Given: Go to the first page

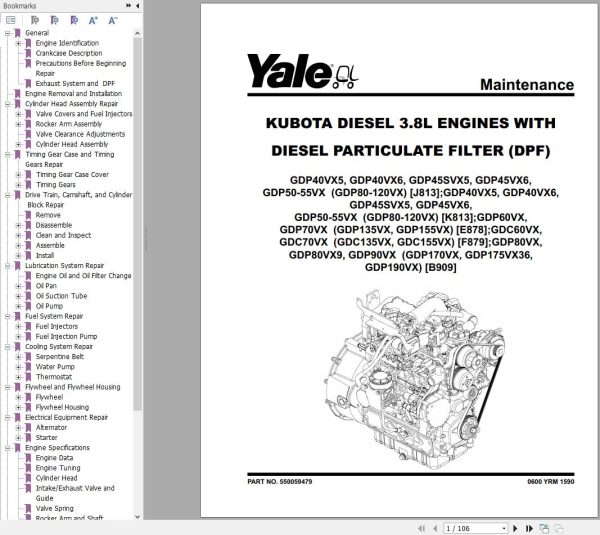Looking at the screenshot, I should coord(421,528).
